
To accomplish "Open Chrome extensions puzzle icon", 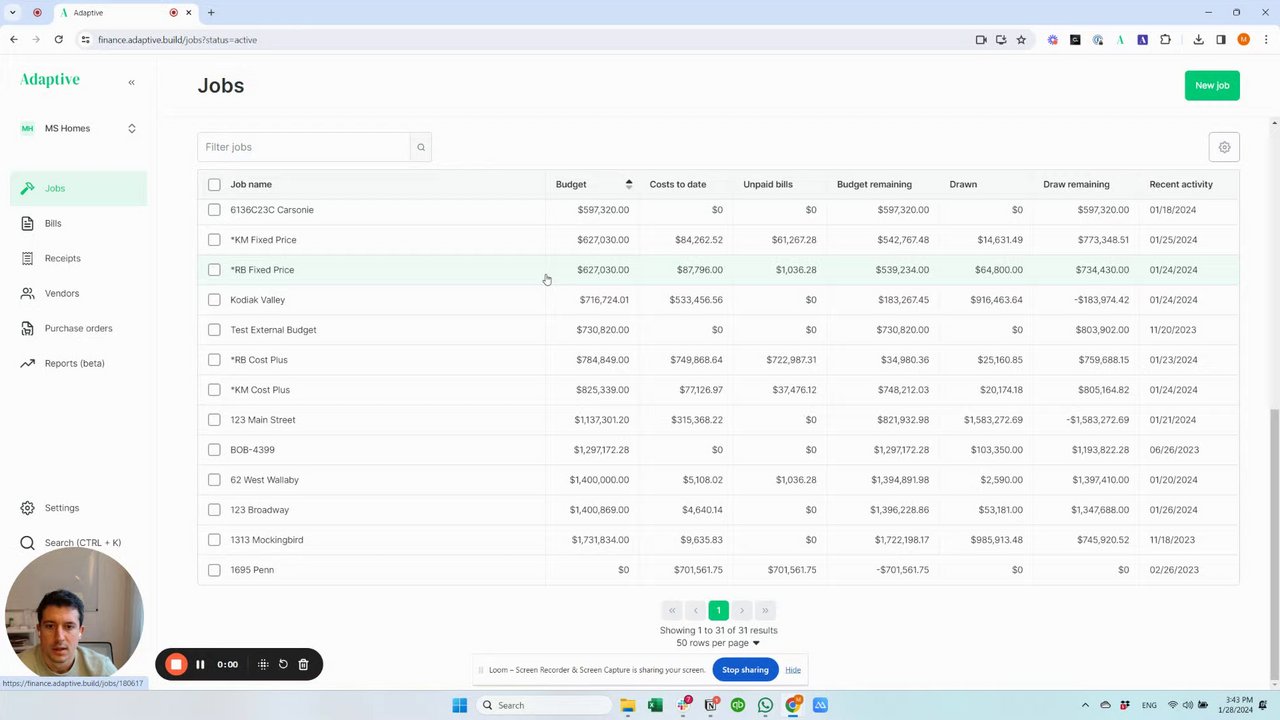I will (1165, 40).
